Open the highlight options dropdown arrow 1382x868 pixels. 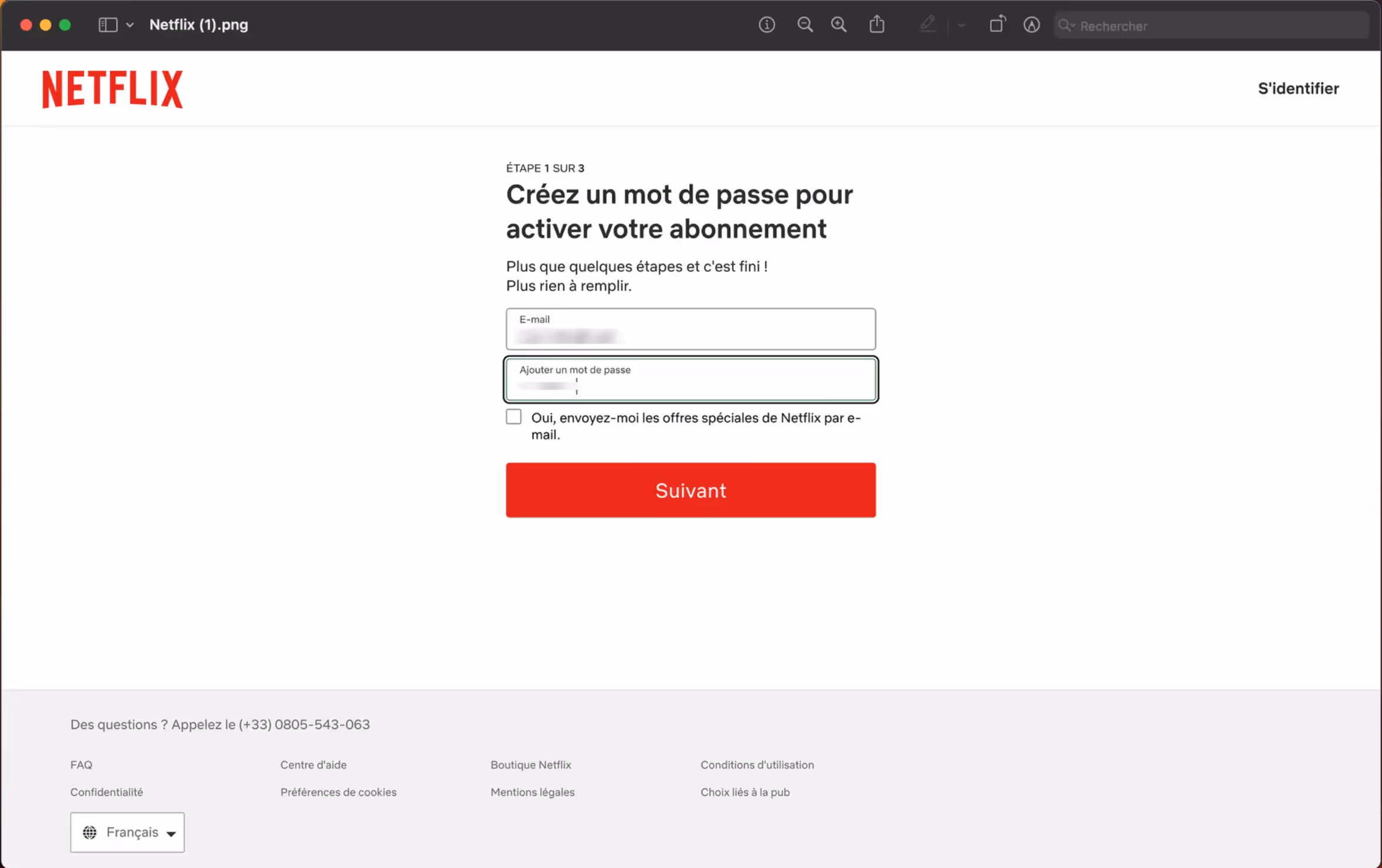[x=961, y=25]
